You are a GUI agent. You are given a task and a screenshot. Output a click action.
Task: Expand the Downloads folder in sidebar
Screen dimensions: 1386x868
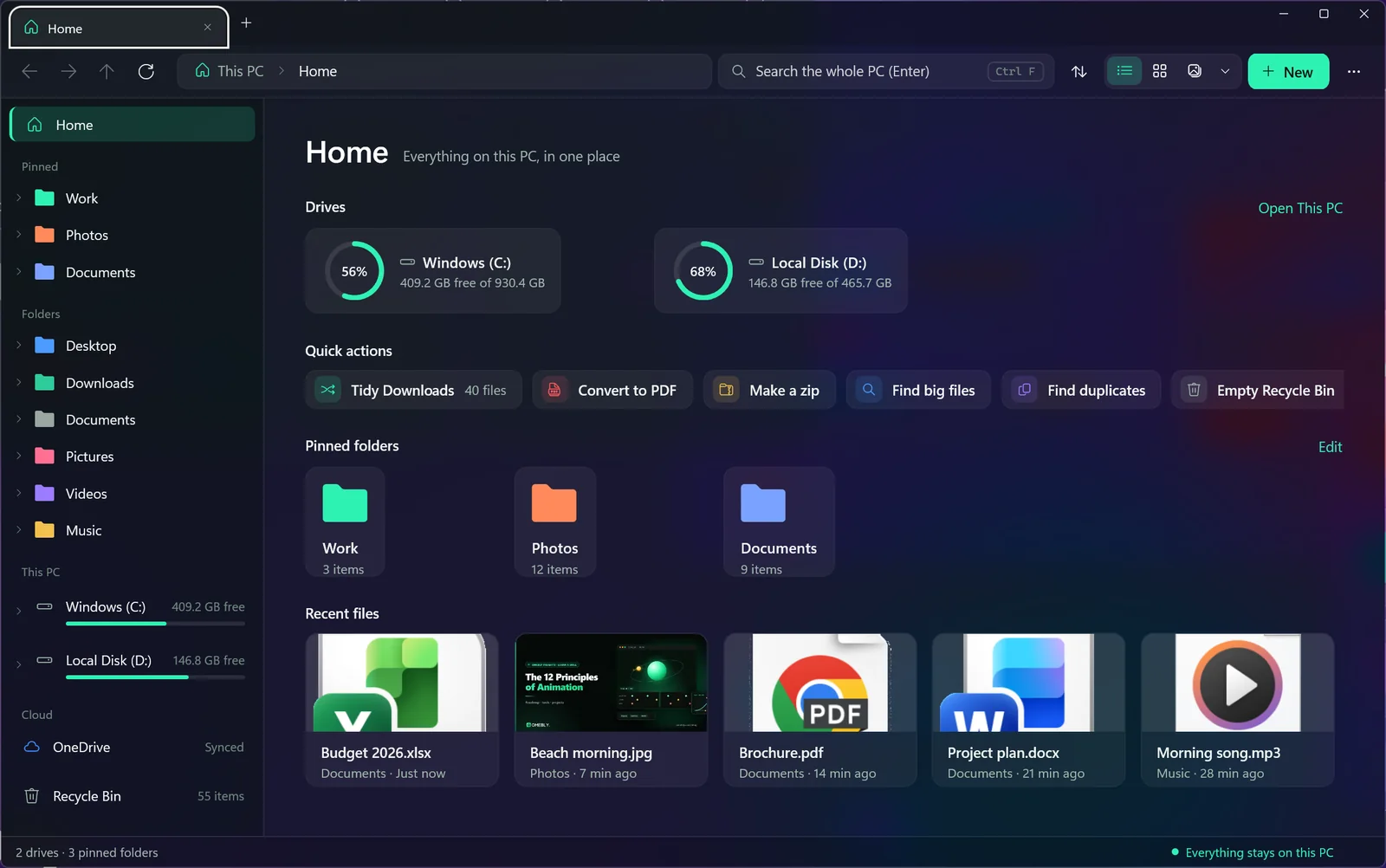(x=19, y=383)
